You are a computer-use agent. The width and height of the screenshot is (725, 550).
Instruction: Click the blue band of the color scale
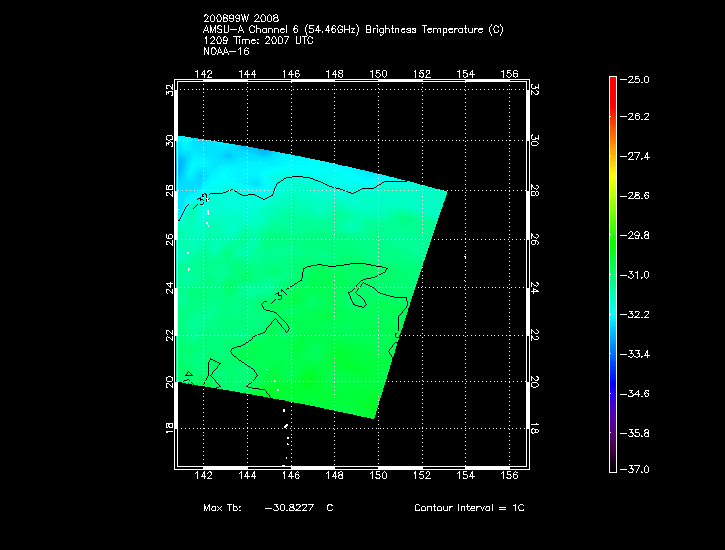click(x=612, y=365)
